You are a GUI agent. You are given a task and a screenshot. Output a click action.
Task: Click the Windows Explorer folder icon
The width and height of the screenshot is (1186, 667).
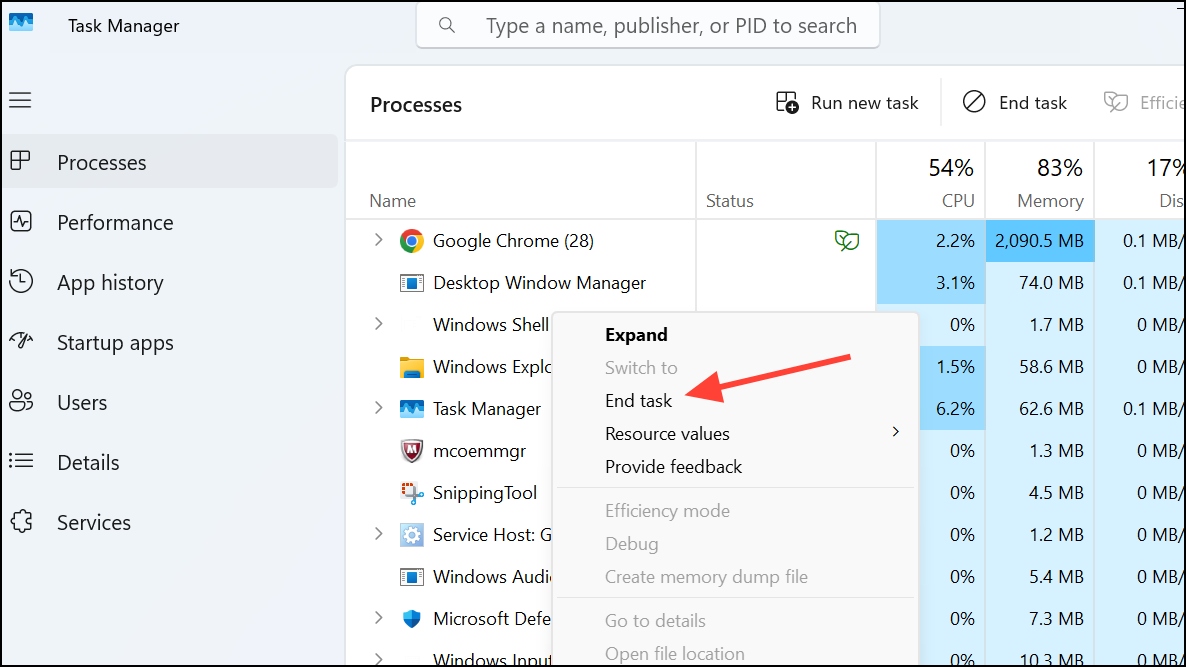pyautogui.click(x=411, y=366)
